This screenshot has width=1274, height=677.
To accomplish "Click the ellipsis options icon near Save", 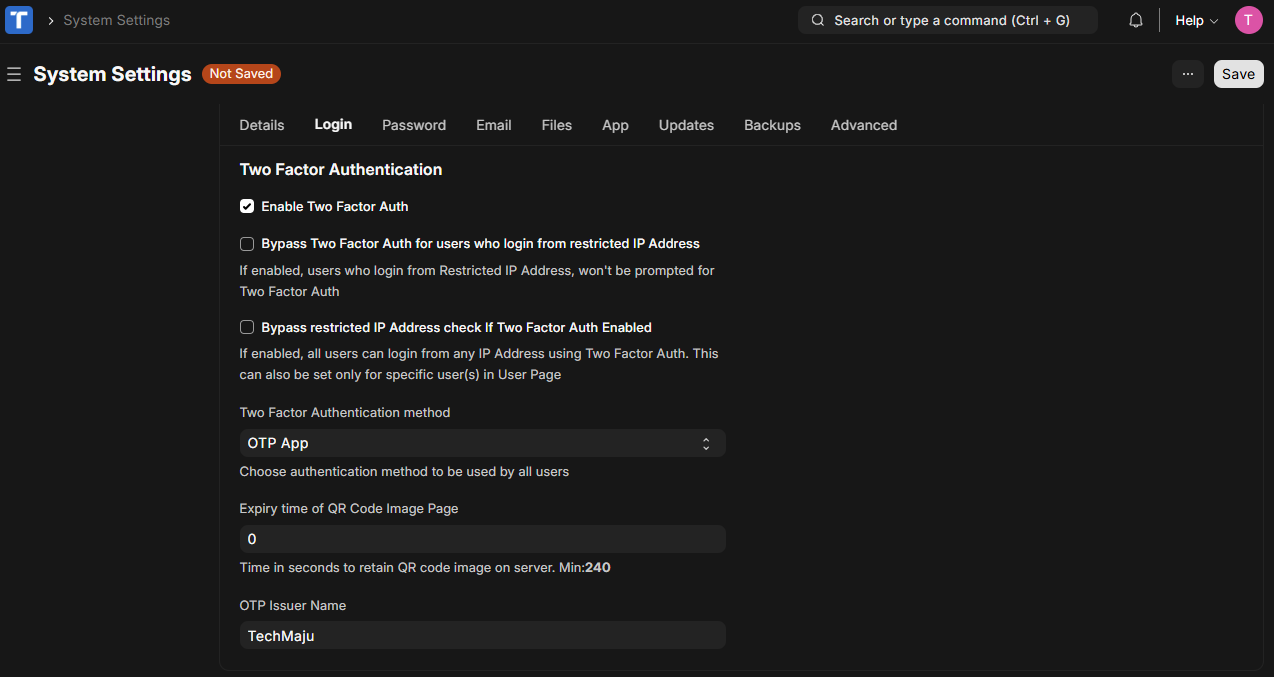I will pos(1188,73).
